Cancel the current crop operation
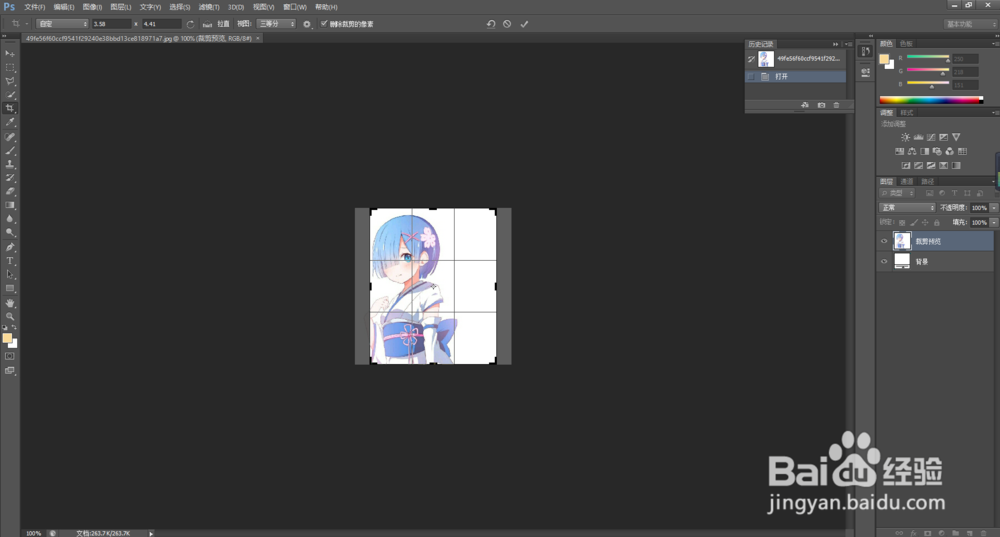The width and height of the screenshot is (1000, 537). point(507,24)
